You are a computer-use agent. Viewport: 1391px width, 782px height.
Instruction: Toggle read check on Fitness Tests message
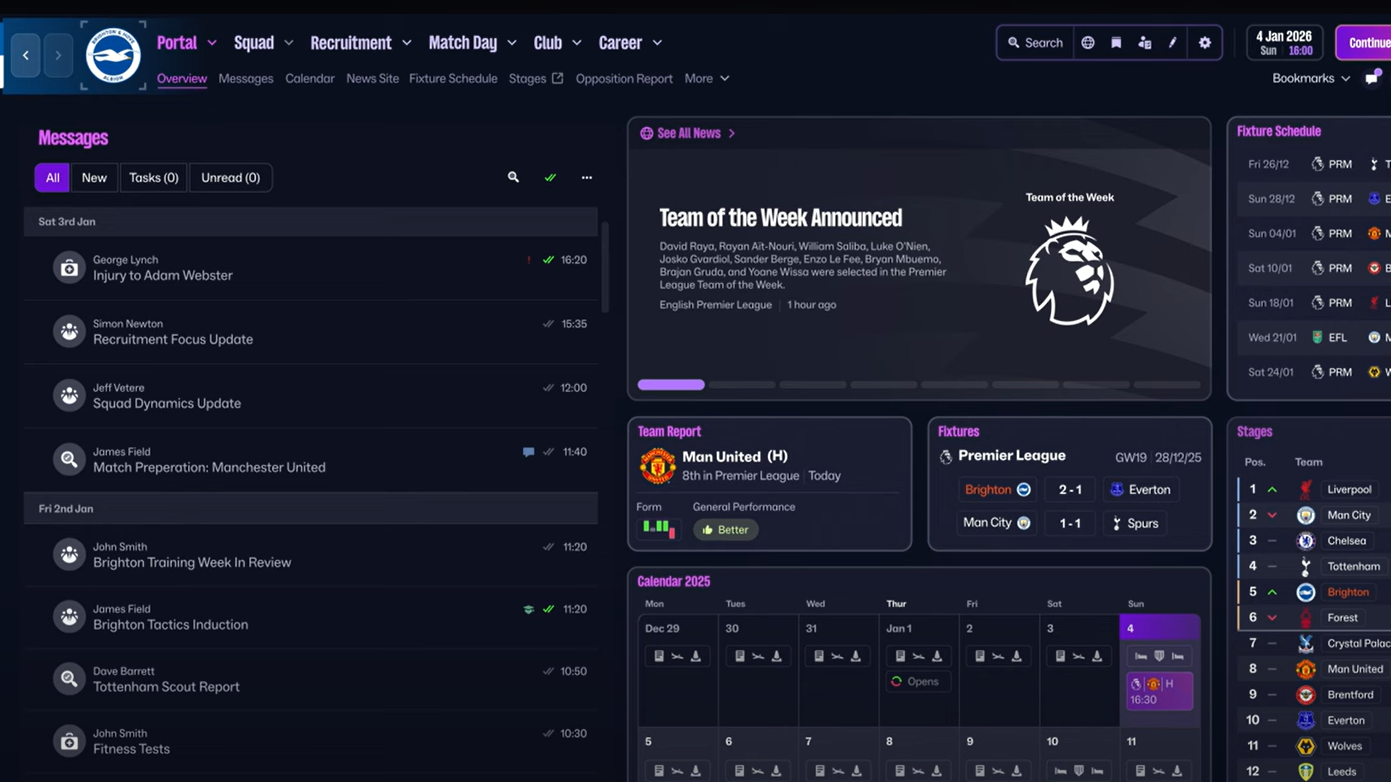point(548,733)
